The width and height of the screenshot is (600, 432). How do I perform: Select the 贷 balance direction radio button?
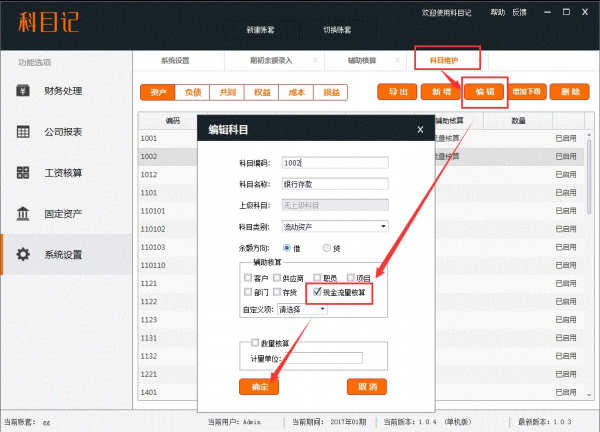click(325, 247)
